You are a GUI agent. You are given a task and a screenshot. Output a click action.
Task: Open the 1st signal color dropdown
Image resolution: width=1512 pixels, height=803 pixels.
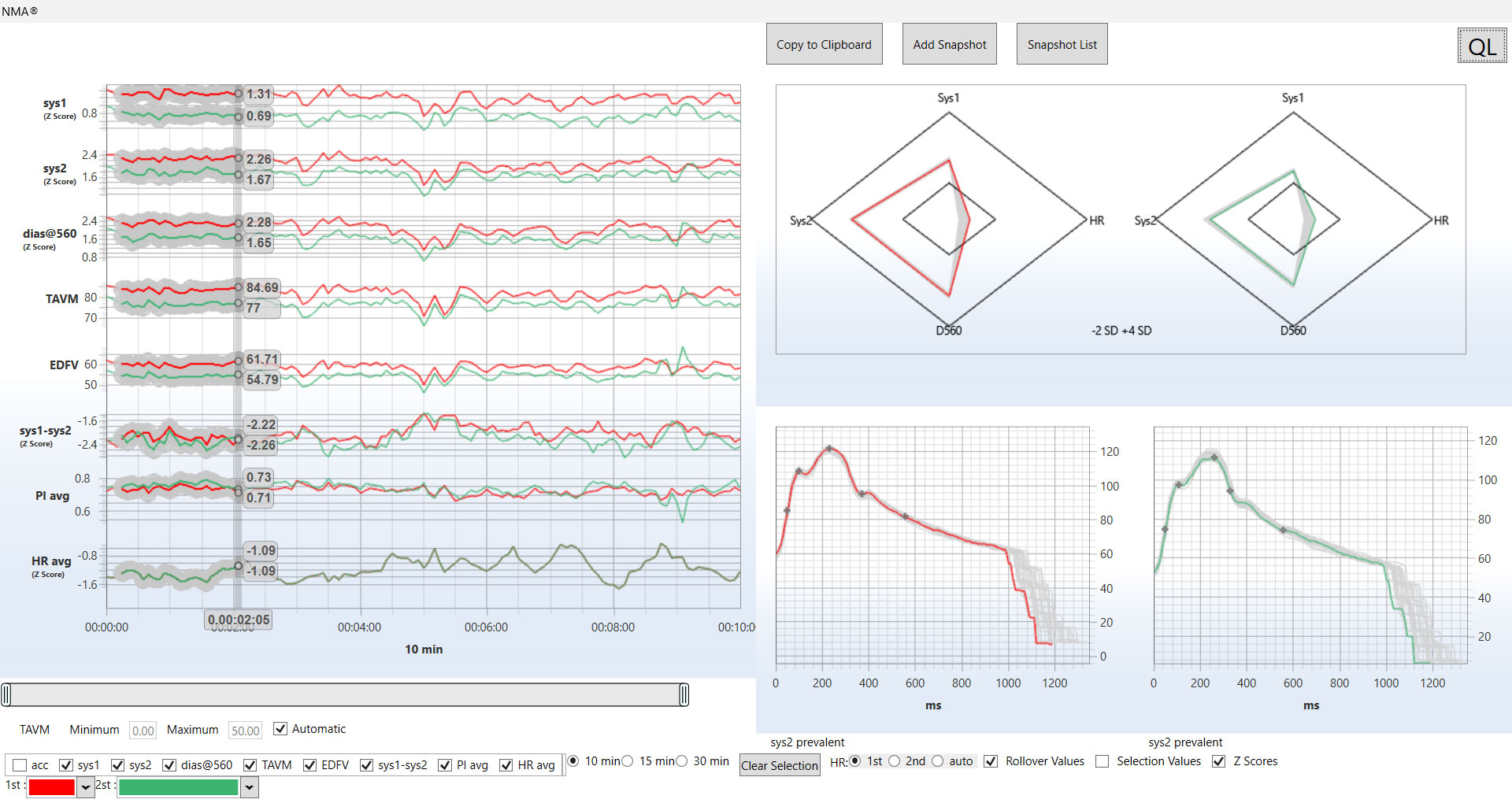(x=84, y=786)
